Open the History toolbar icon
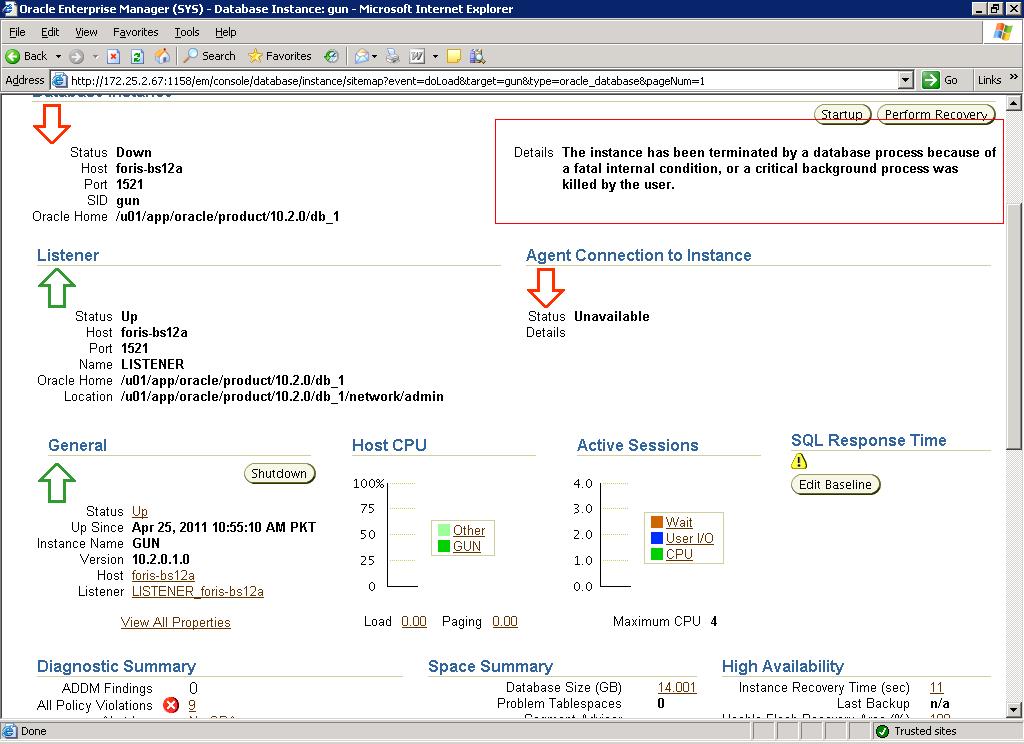The image size is (1024, 744). click(331, 56)
